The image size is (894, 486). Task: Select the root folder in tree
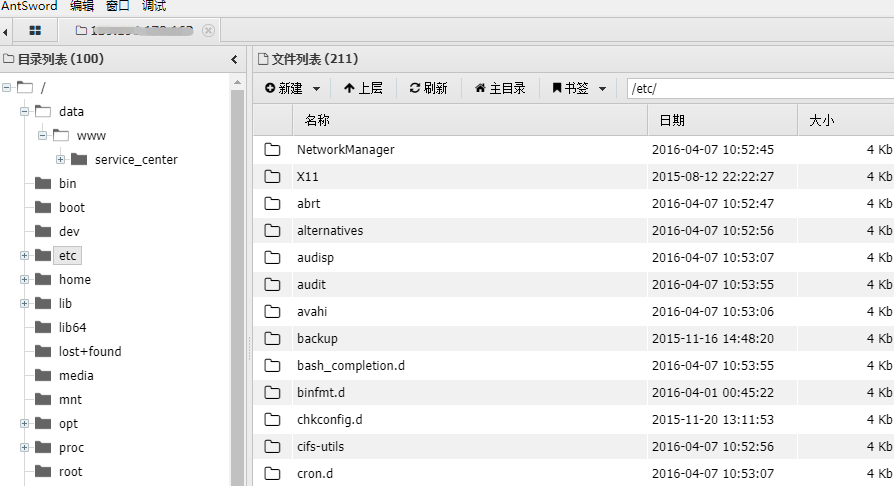click(70, 471)
